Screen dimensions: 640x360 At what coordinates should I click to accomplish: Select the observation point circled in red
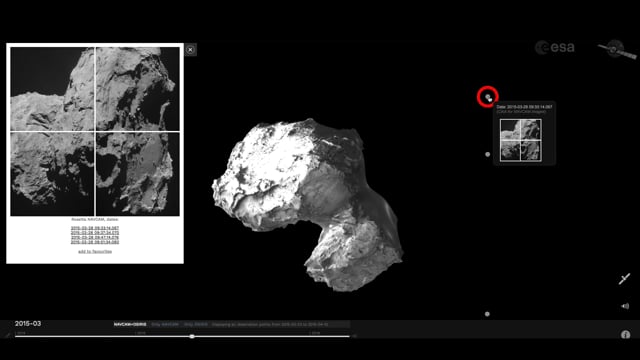point(487,97)
